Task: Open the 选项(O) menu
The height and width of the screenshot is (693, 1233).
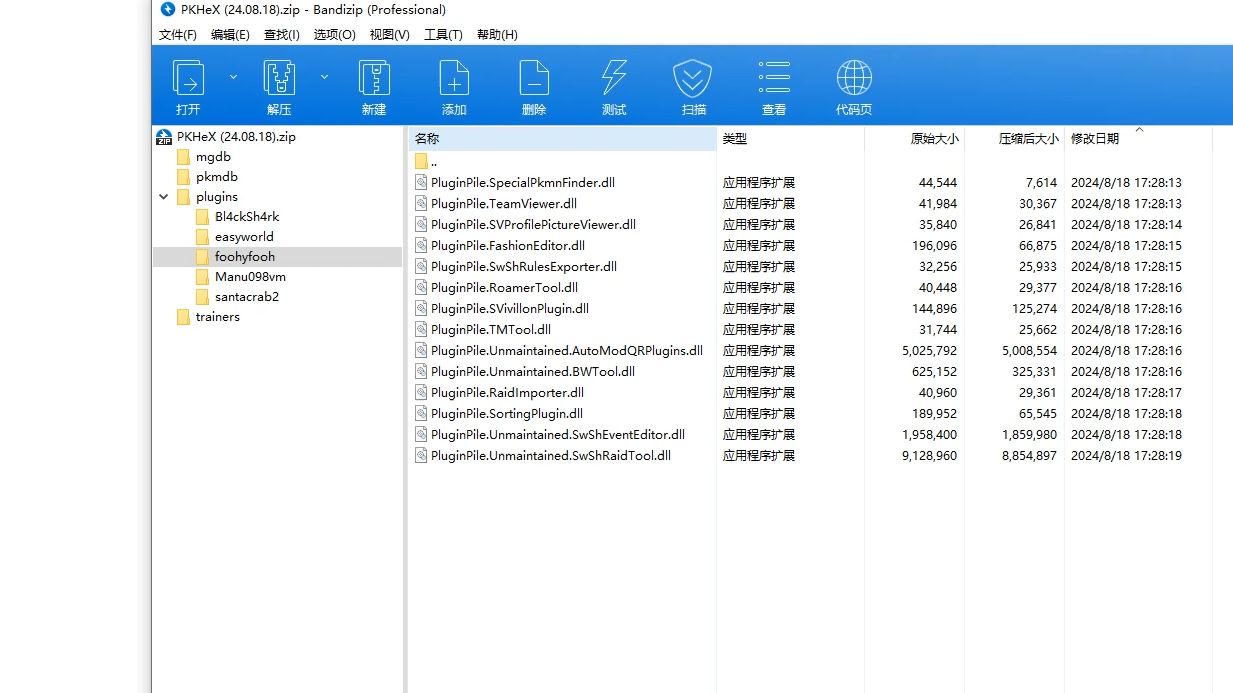Action: point(334,34)
